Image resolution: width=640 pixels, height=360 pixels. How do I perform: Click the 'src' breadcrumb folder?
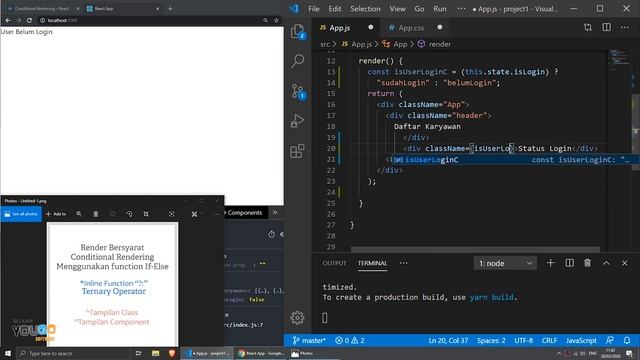325,44
